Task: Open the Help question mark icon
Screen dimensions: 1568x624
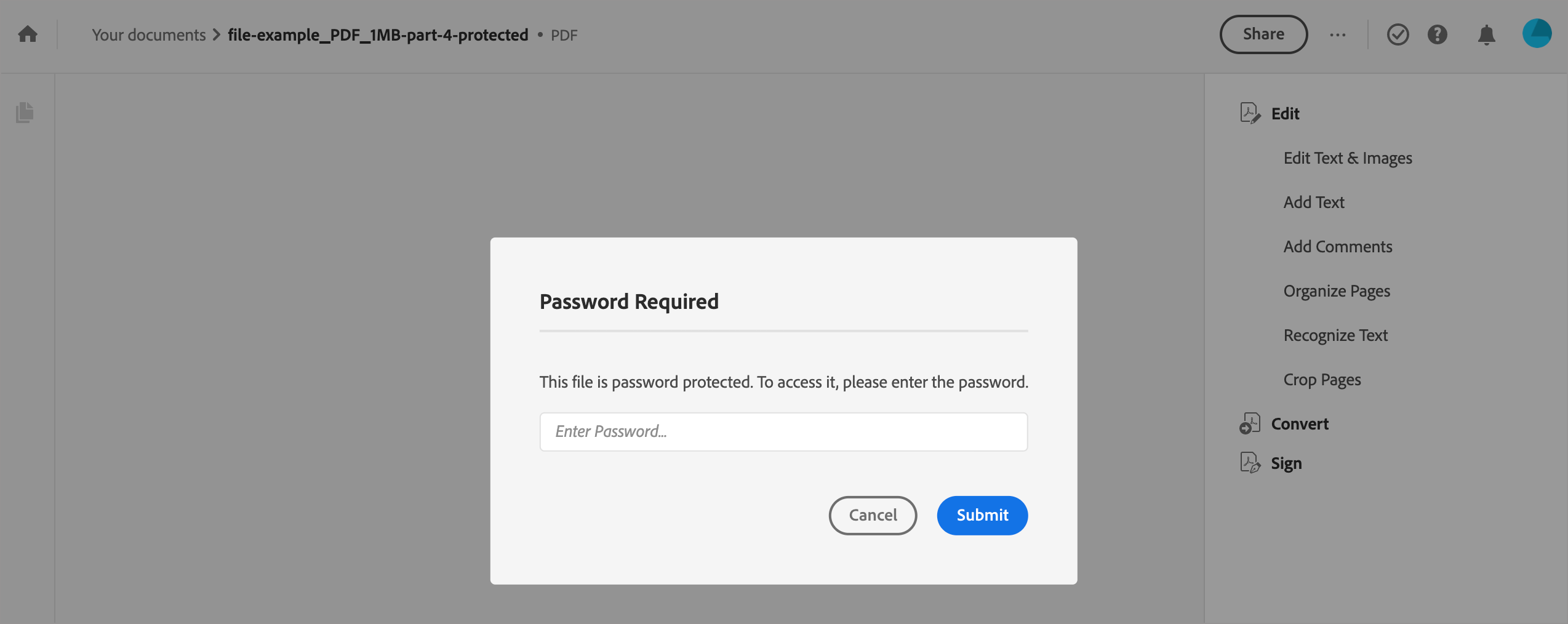Action: [1437, 34]
